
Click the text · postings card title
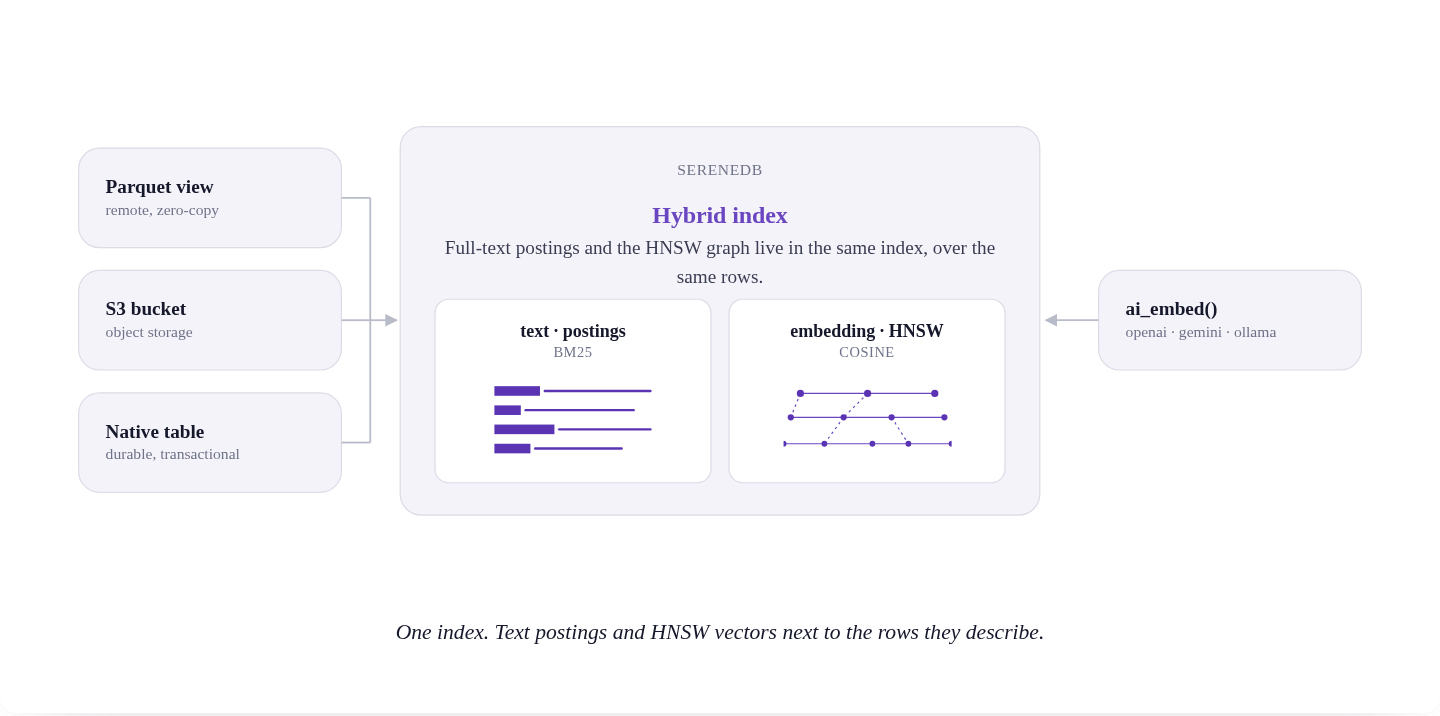click(573, 331)
